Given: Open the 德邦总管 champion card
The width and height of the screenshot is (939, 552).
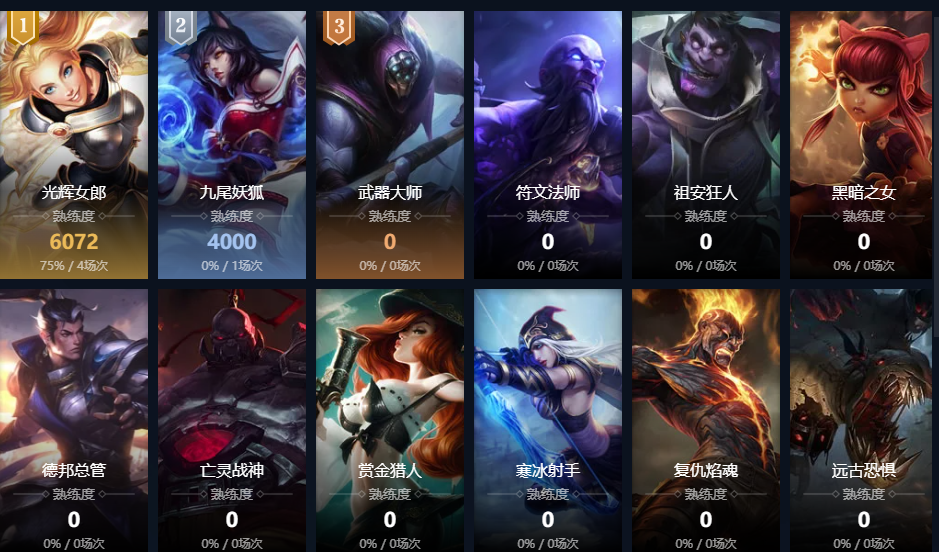Looking at the screenshot, I should tap(74, 421).
